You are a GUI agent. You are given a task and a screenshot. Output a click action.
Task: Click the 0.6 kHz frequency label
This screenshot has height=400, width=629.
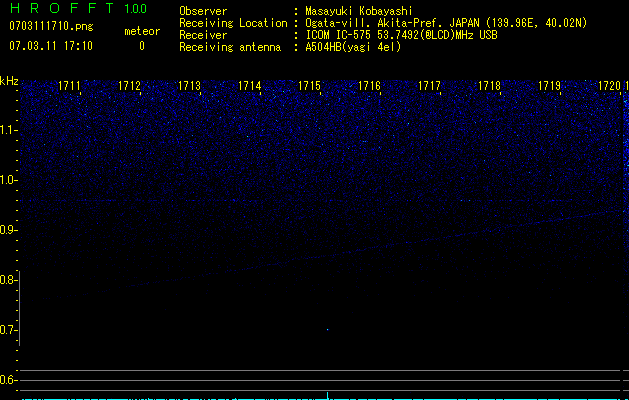9,380
